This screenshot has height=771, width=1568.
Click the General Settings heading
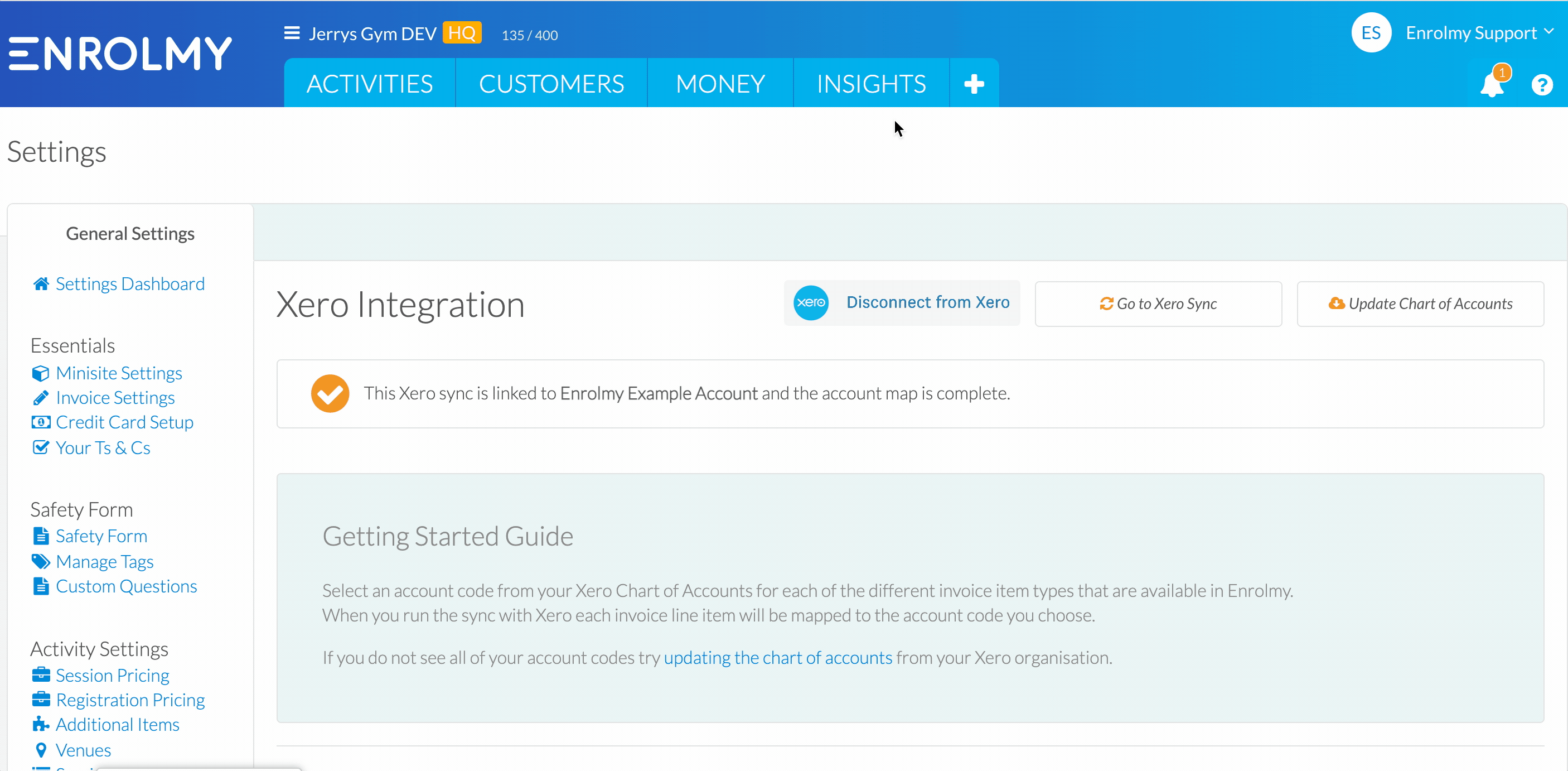[x=130, y=234]
